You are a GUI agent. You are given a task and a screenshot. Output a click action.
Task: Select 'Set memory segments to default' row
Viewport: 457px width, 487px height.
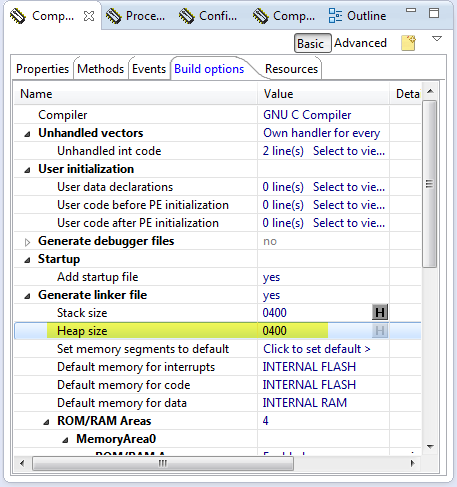[x=143, y=349]
